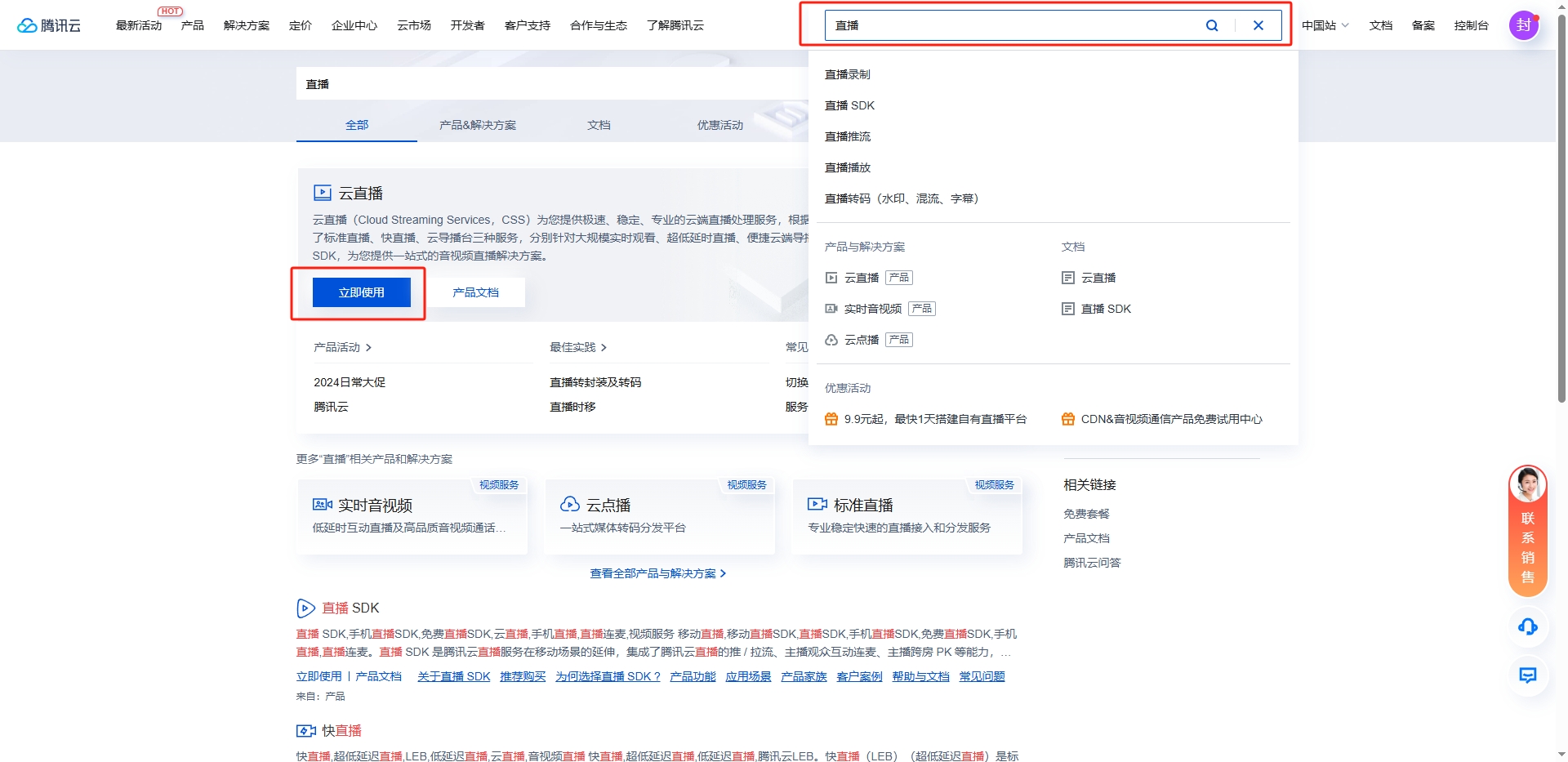Open the 企业中心 menu item
Image resolution: width=1568 pixels, height=762 pixels.
tap(354, 25)
